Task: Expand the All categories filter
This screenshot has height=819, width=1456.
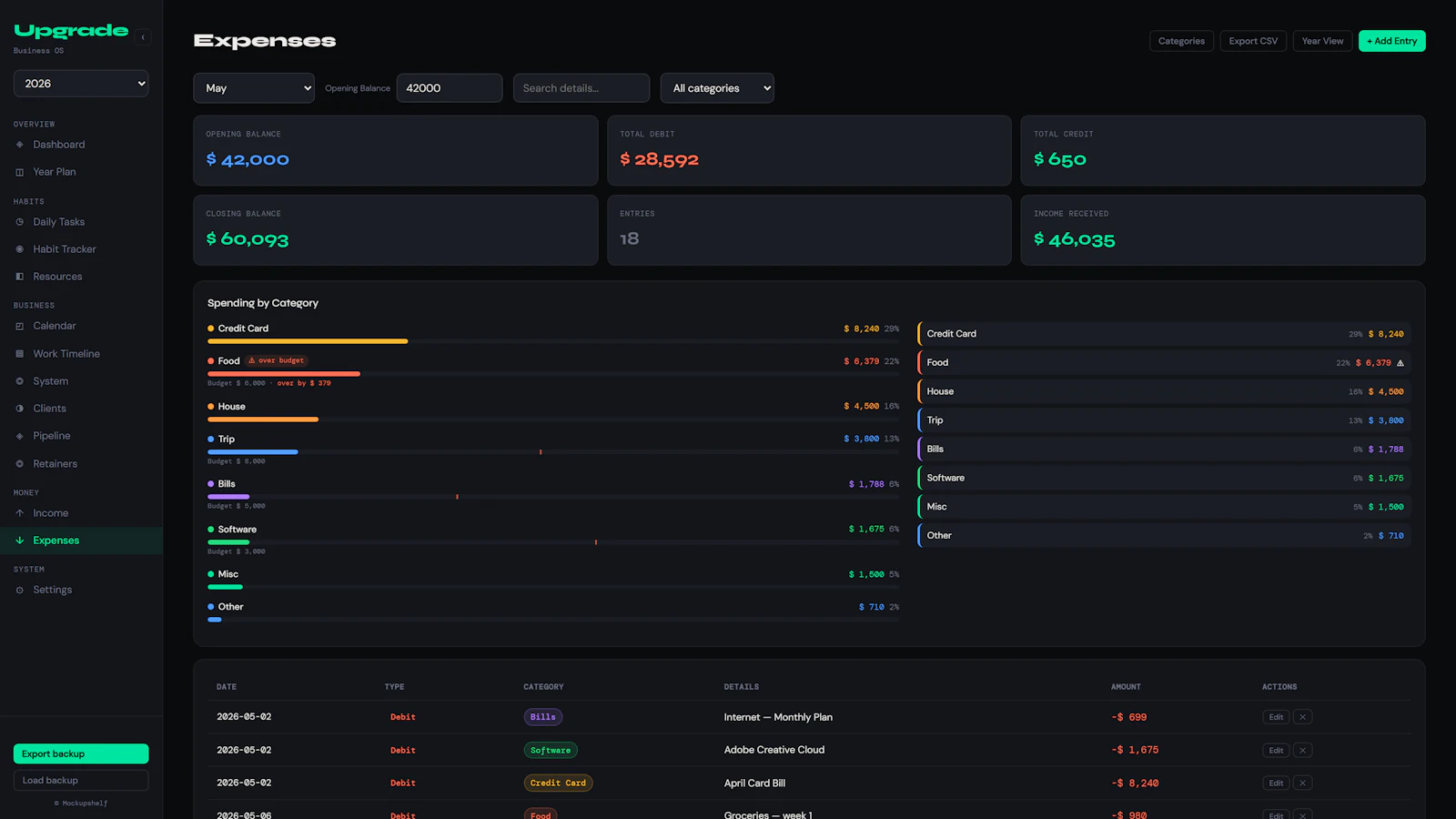Action: pyautogui.click(x=717, y=88)
